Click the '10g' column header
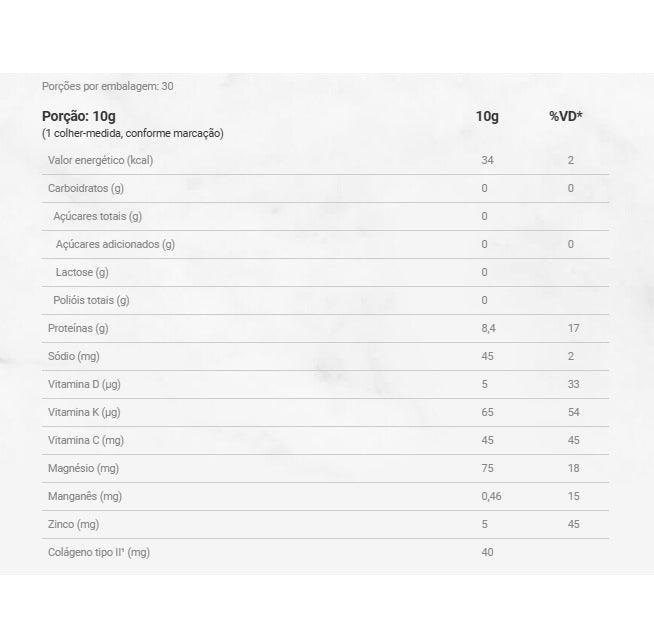 (487, 117)
